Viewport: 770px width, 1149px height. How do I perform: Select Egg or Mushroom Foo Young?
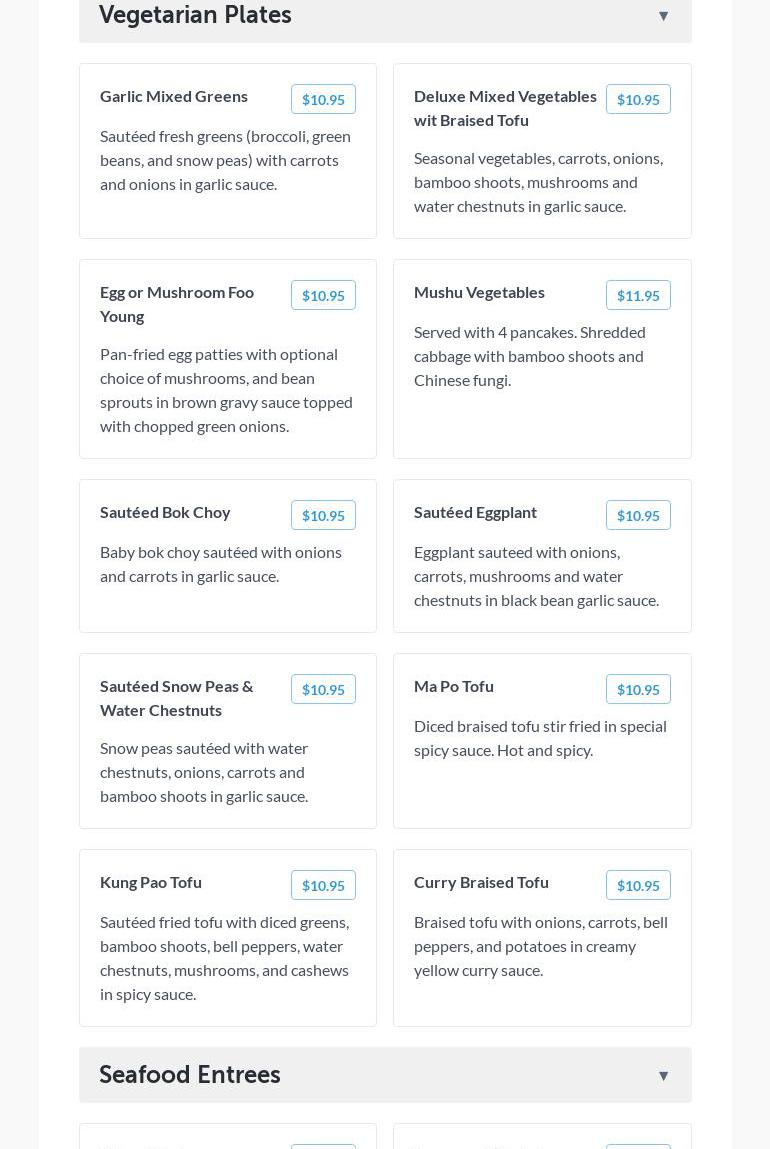pyautogui.click(x=177, y=304)
